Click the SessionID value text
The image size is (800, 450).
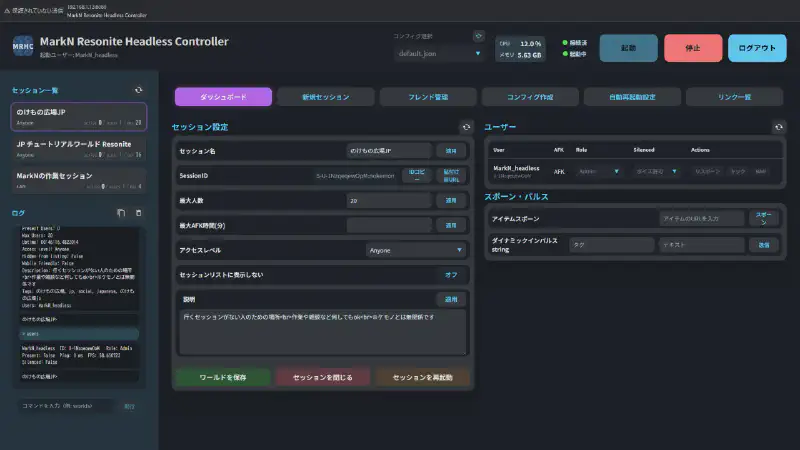[355, 176]
